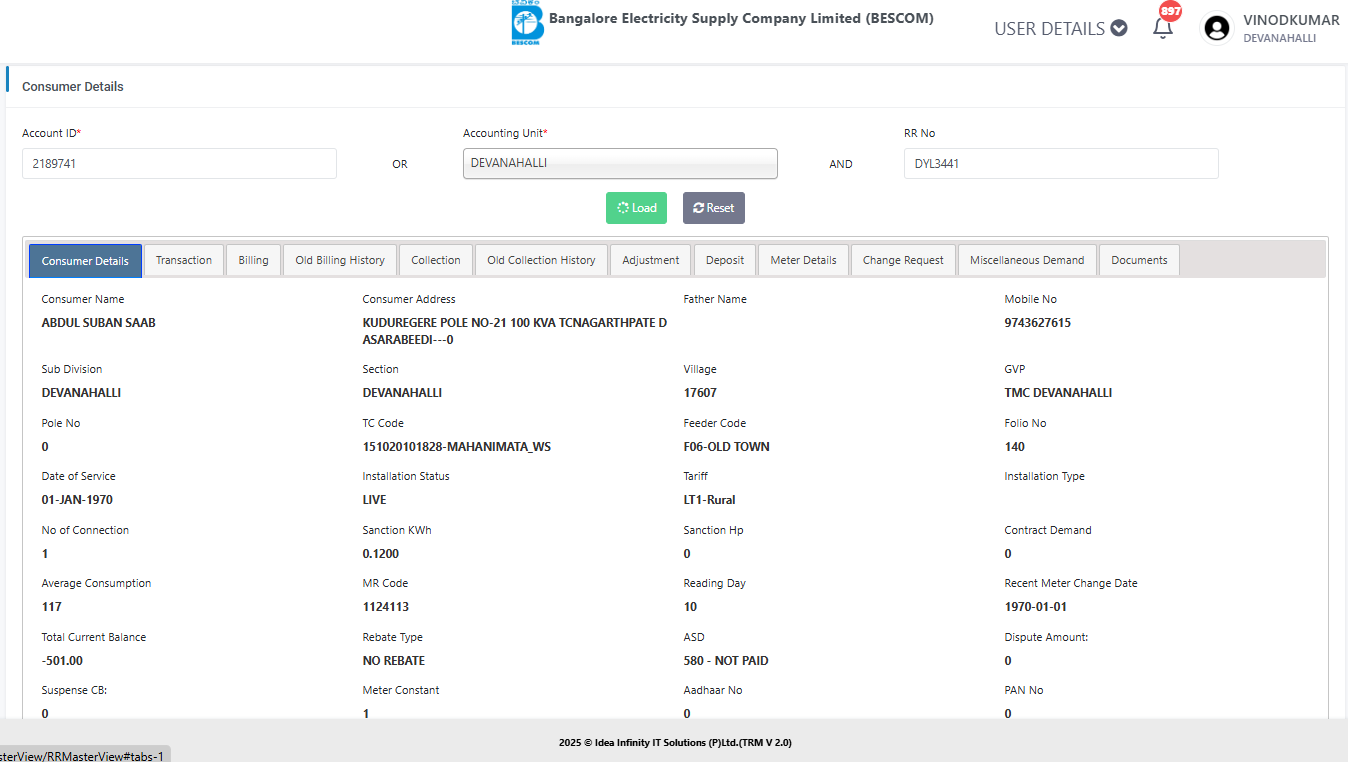
Task: Open the Billing tab
Action: click(x=253, y=260)
